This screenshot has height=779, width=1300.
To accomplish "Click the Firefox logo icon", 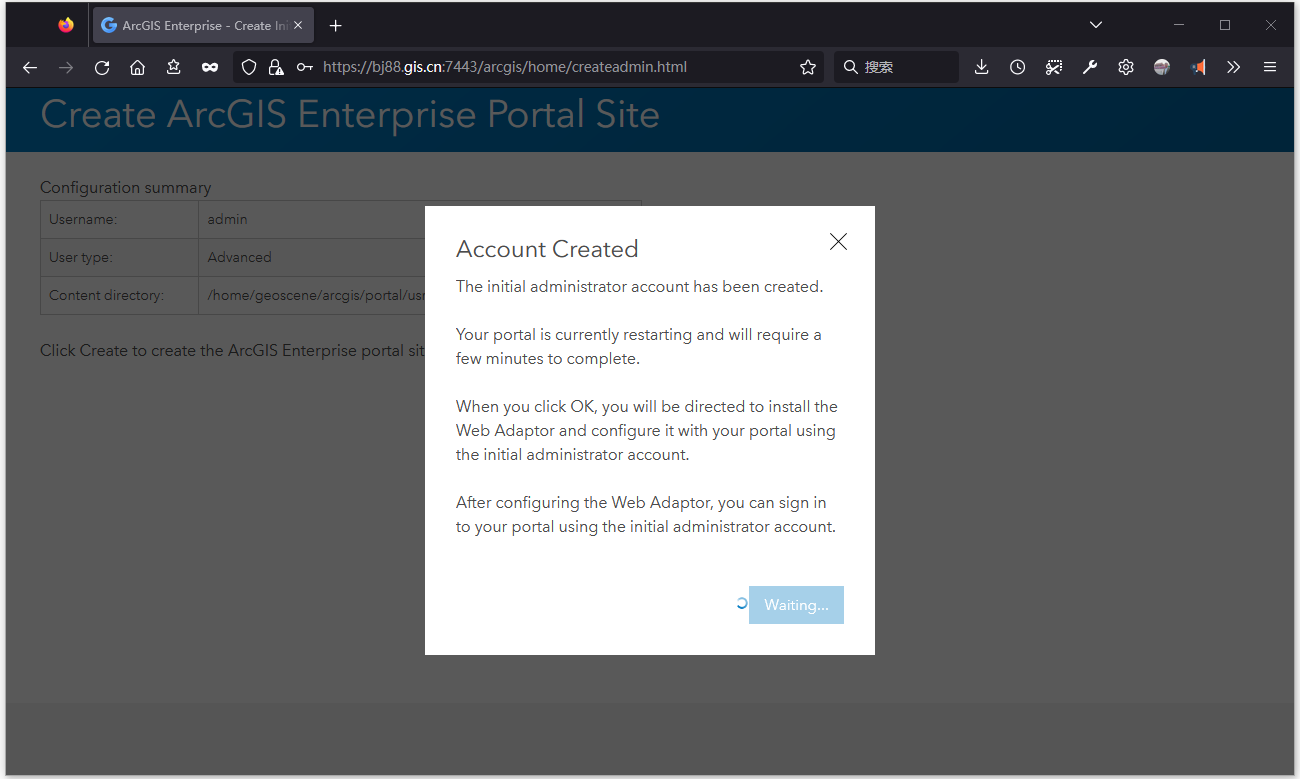I will (66, 25).
